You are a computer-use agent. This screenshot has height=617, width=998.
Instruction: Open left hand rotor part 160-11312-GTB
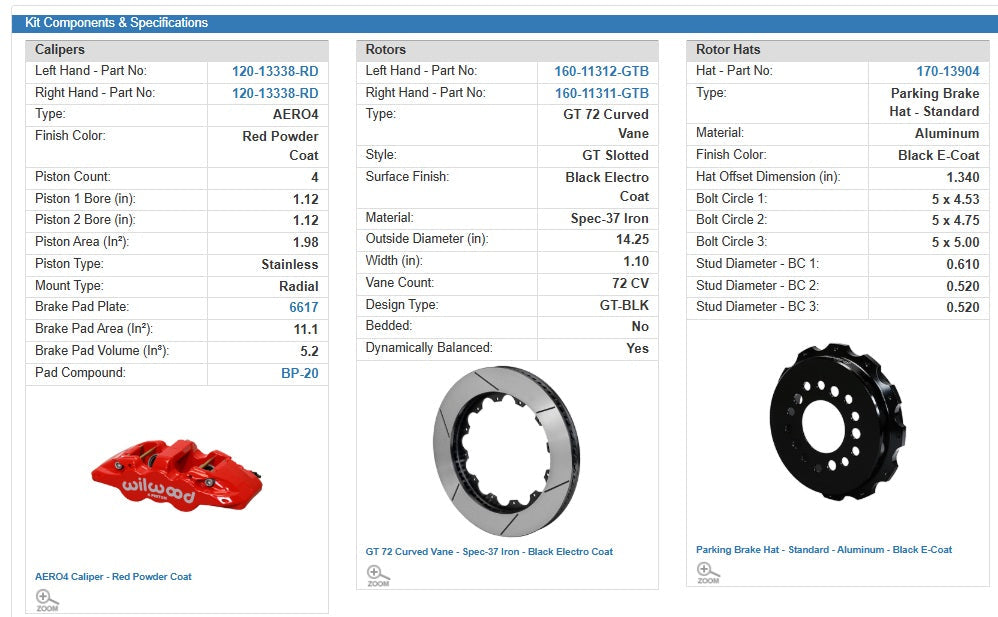[x=601, y=71]
